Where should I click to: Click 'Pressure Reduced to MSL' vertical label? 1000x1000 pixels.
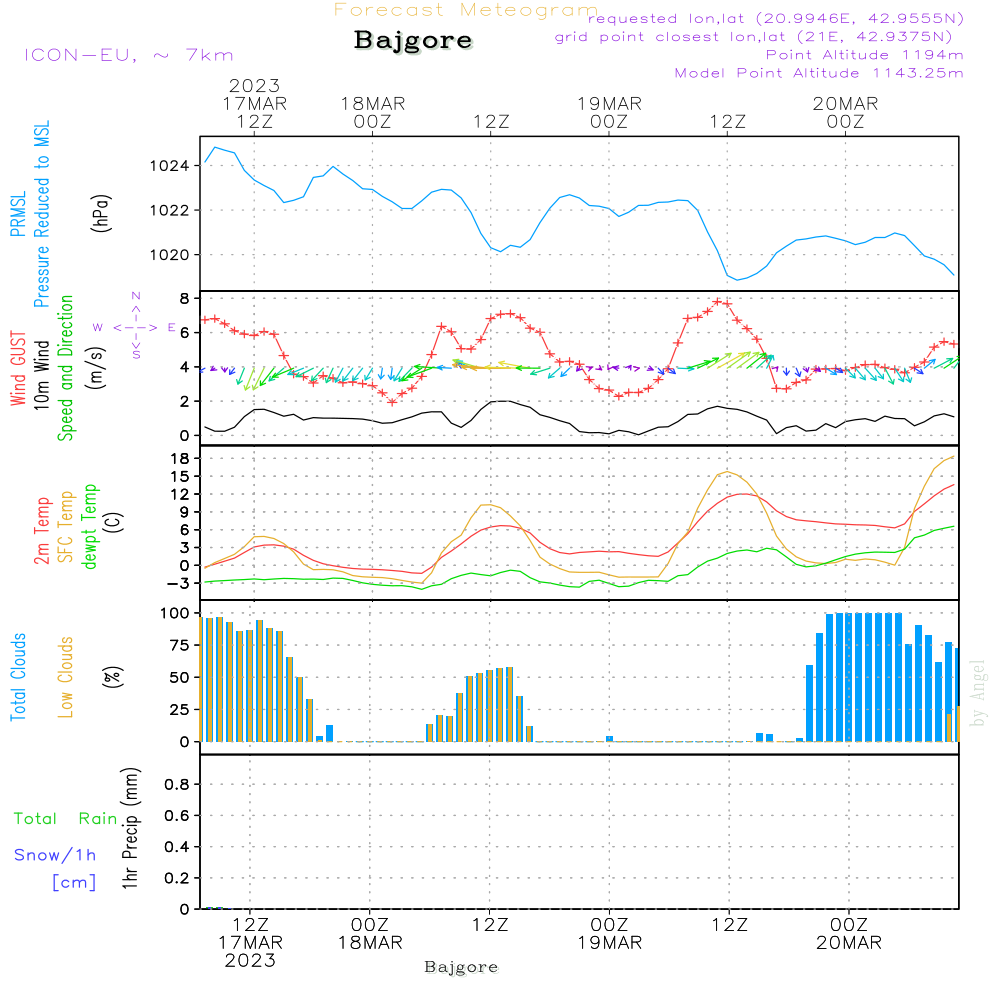click(x=41, y=214)
